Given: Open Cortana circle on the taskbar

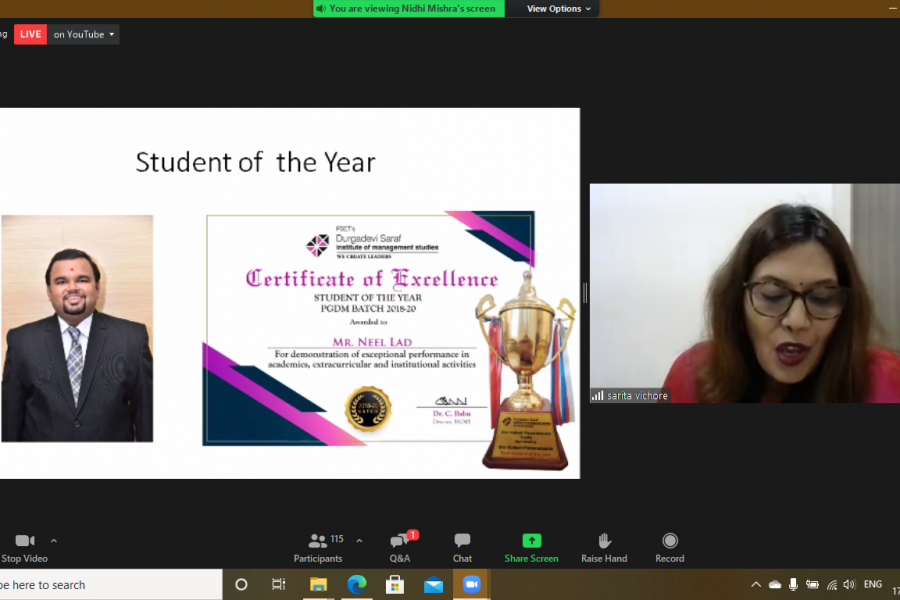Looking at the screenshot, I should (241, 584).
